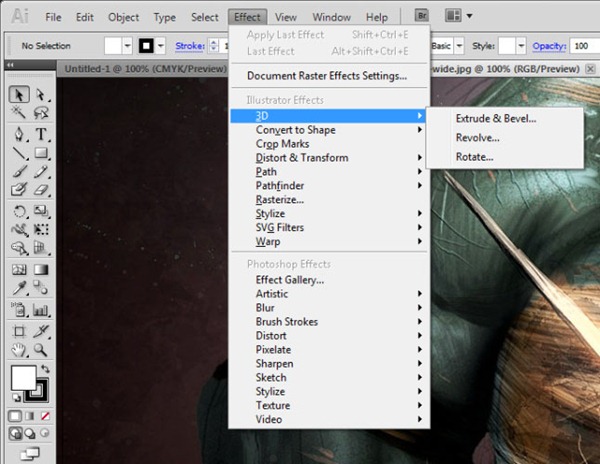Open the Window menu
Image resolution: width=600 pixels, height=464 pixels.
point(331,17)
